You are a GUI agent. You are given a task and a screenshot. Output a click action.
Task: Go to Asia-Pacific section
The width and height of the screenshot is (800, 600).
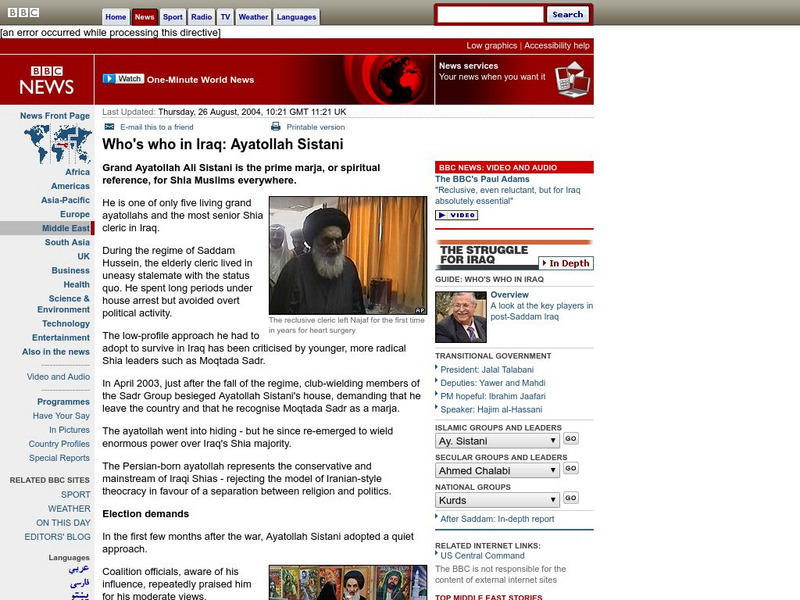click(x=65, y=200)
